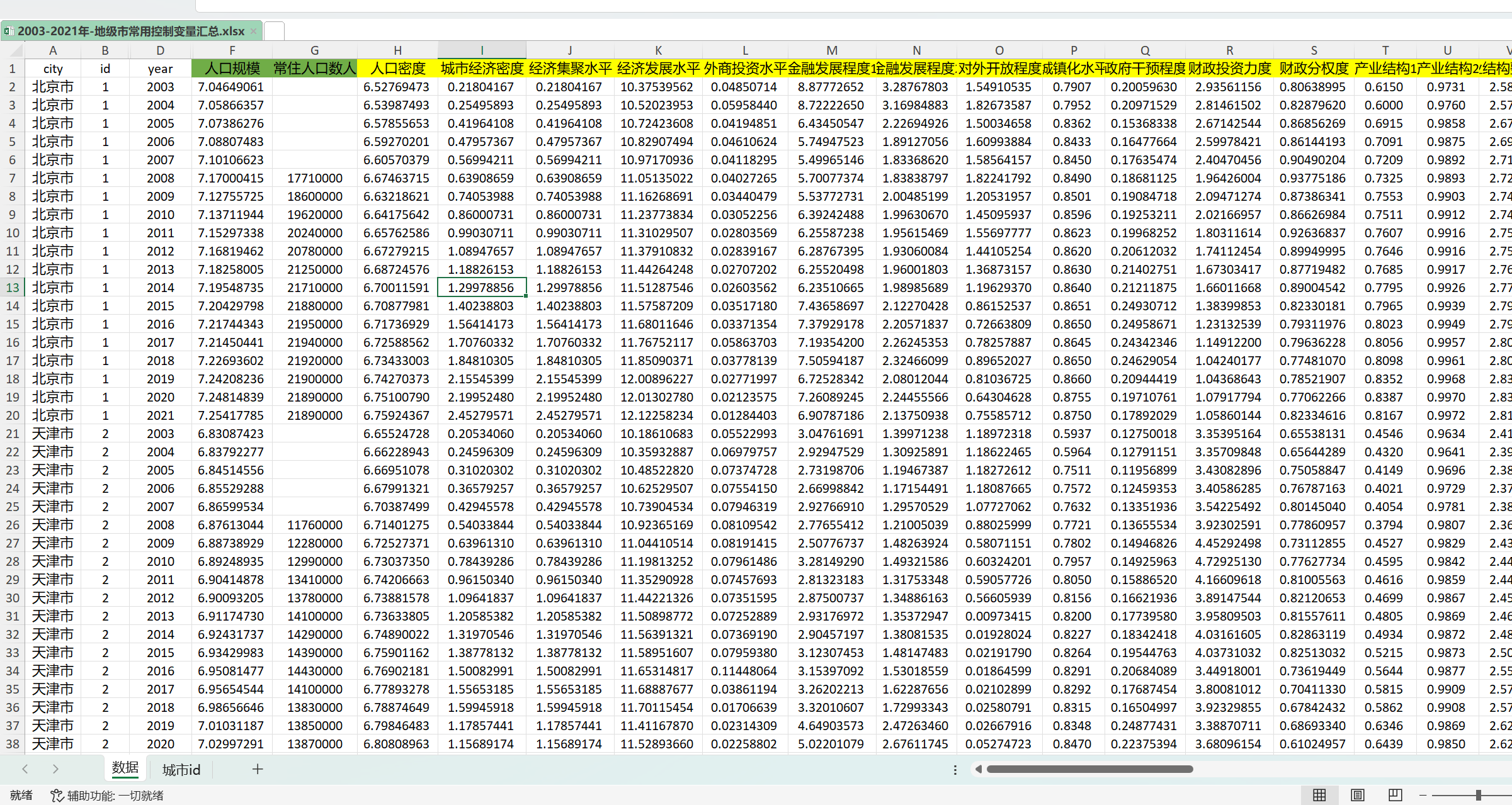Select the 数据 sheet tab
This screenshot has width=1512, height=805.
pos(125,768)
